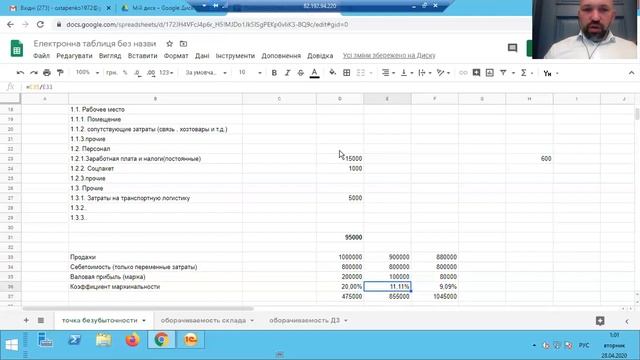Open точка безубыточности tab dropdown arrow

(144, 321)
